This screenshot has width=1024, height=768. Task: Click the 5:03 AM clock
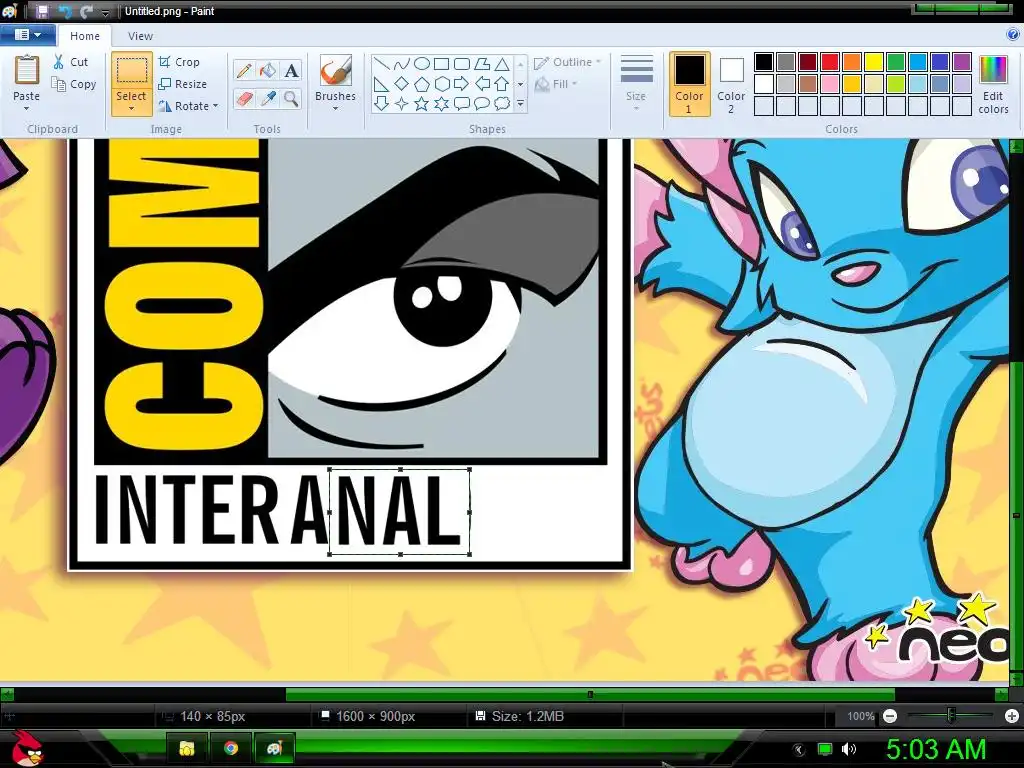coord(936,749)
